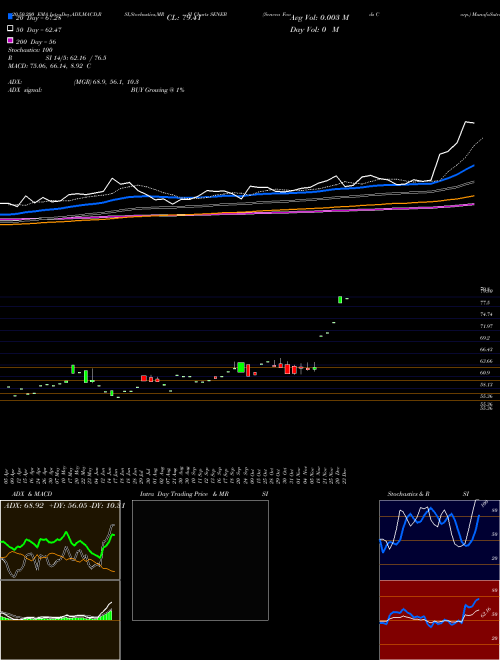This screenshot has width=500, height=660.
Task: Select the 74.74 price axis label
Action: [x=486, y=314]
